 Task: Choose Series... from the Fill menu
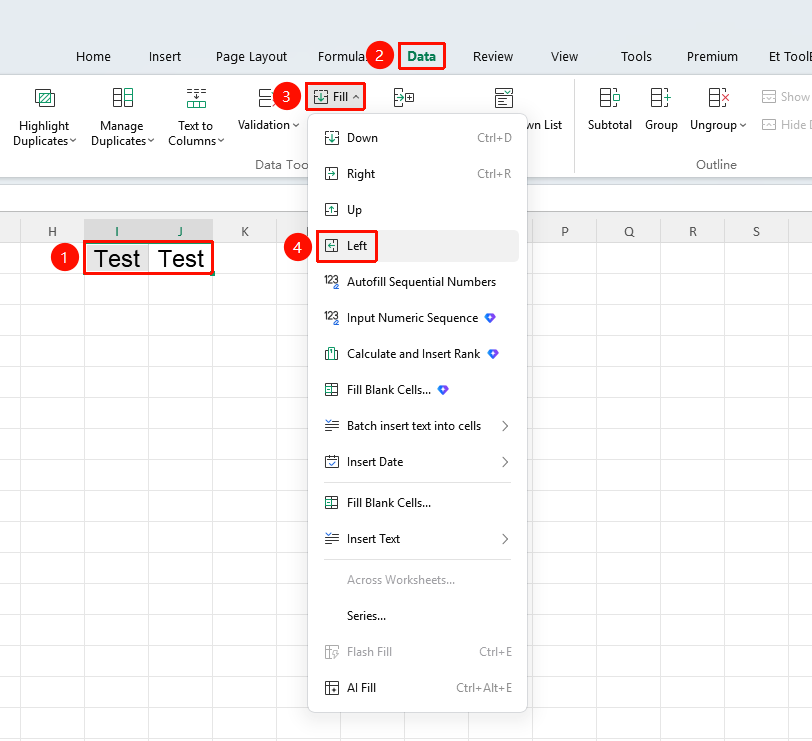point(417,616)
